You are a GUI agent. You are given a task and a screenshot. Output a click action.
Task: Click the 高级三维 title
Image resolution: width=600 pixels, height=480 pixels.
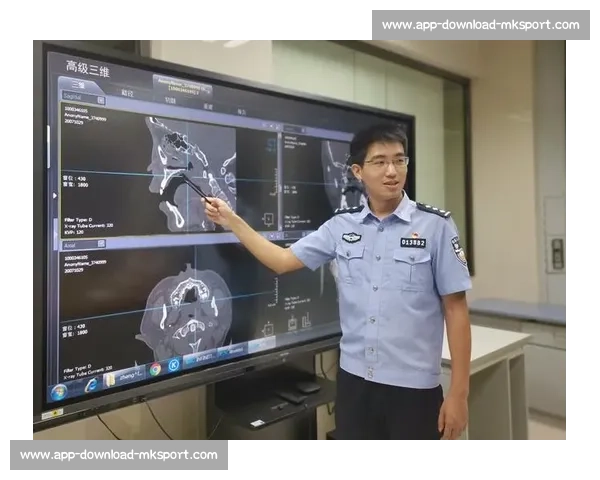pos(88,69)
